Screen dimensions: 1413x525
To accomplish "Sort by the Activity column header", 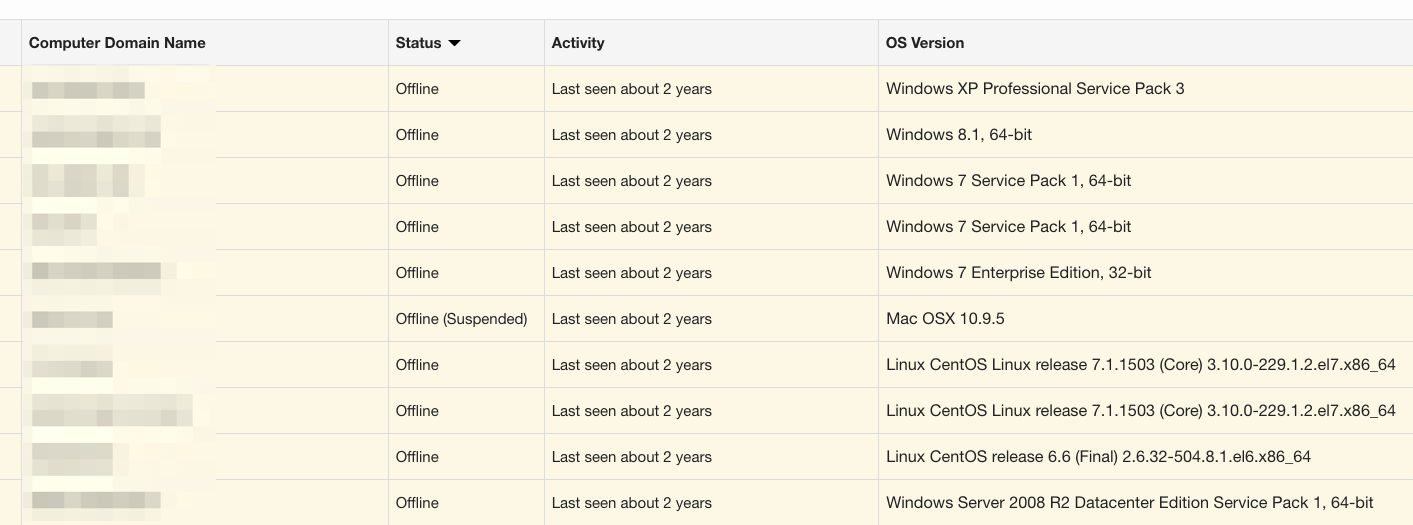I will pyautogui.click(x=578, y=43).
